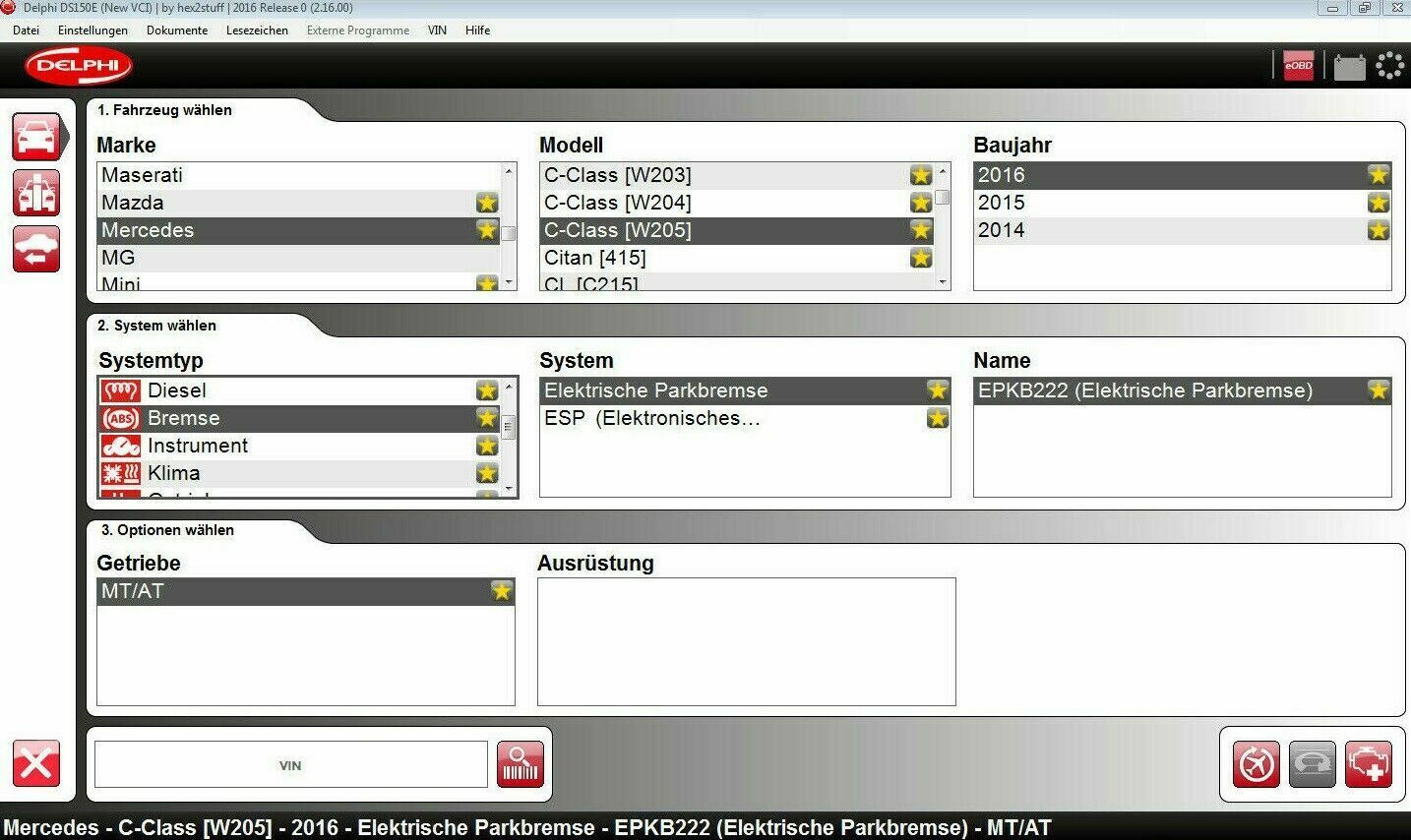Click Marke list scroll-up arrow

509,171
